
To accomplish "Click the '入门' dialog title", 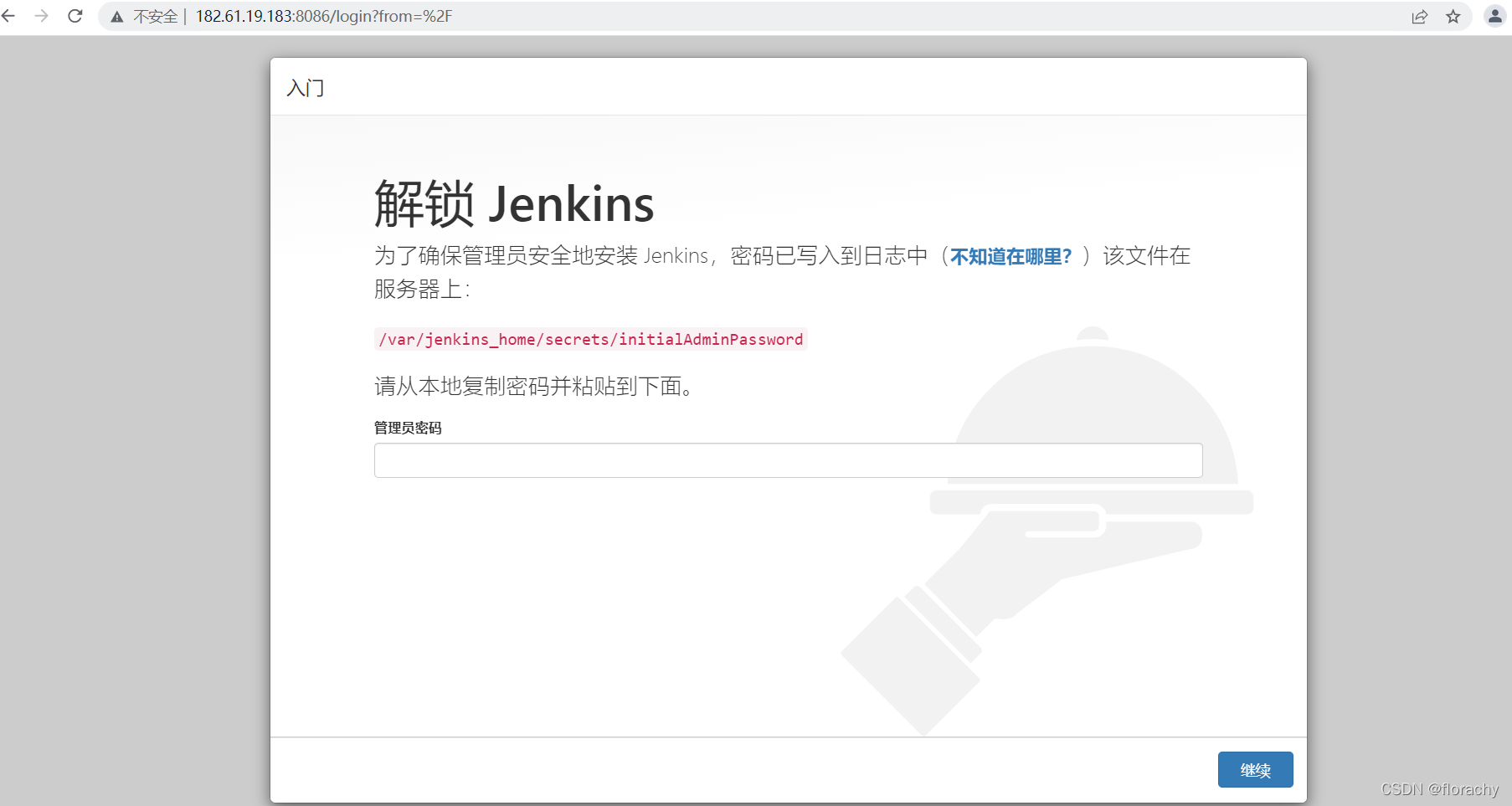I will [305, 88].
